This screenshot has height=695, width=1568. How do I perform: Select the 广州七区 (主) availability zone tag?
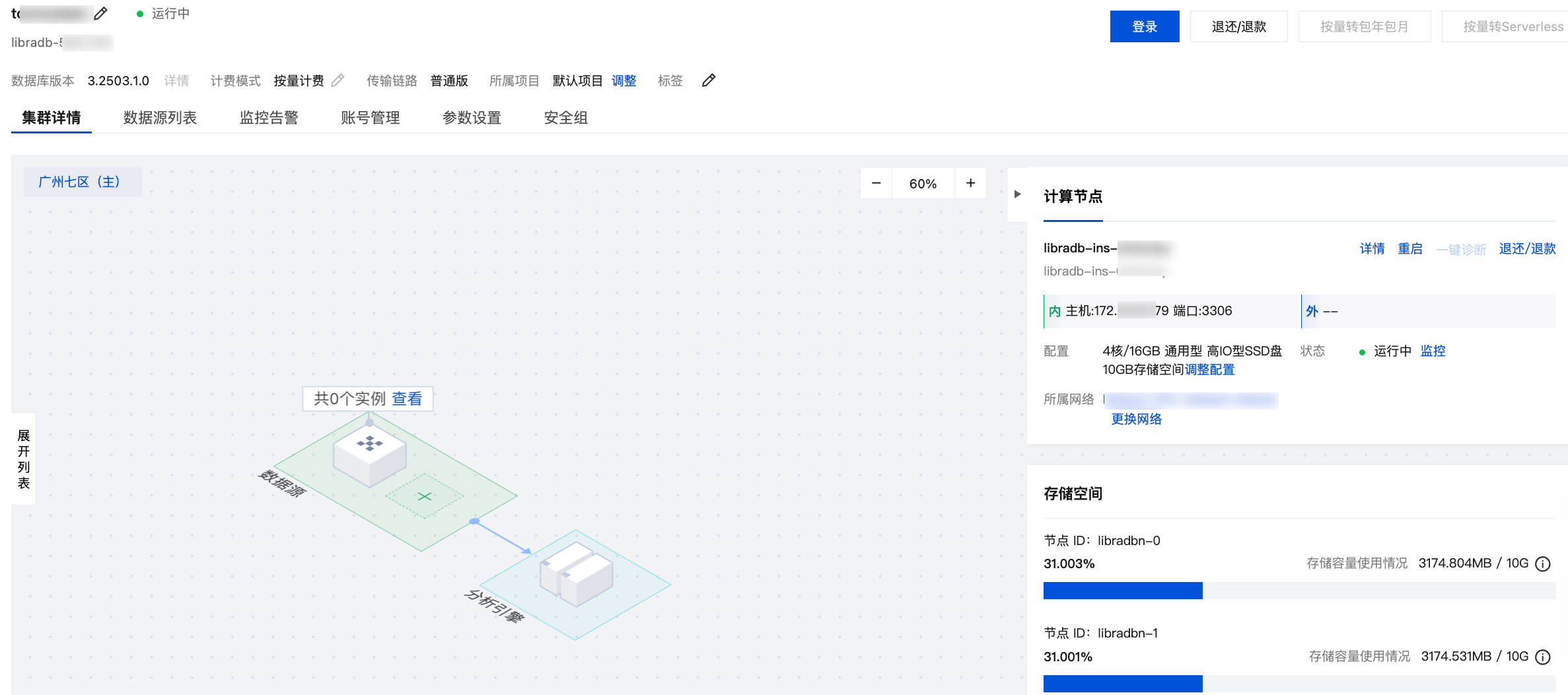(x=80, y=182)
